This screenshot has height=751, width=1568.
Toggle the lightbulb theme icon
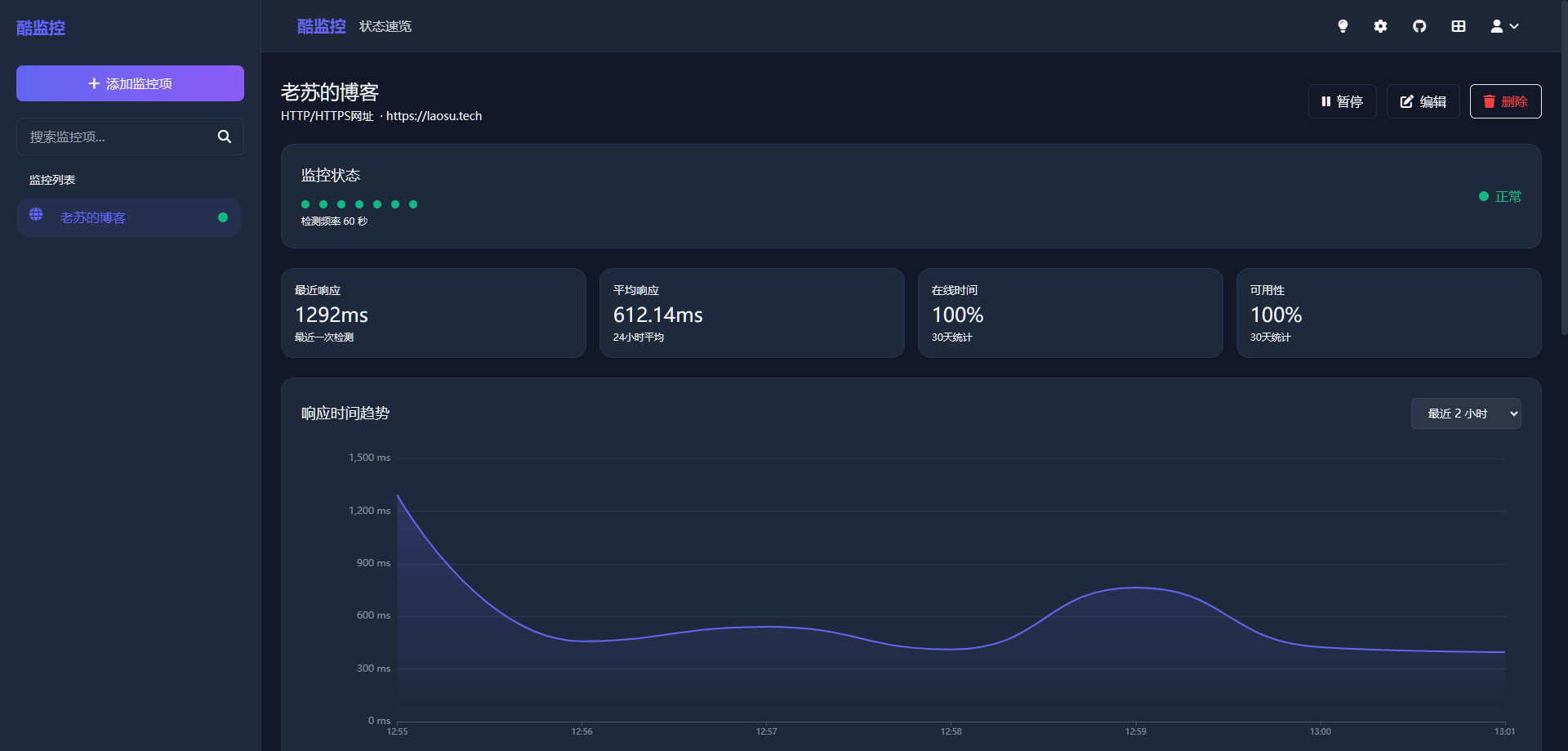1343,26
